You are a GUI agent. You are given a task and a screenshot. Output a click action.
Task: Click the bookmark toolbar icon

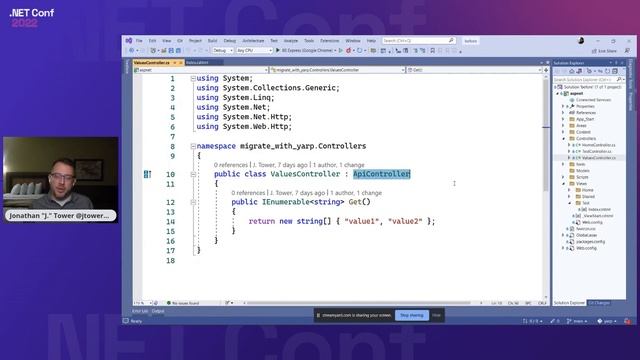(433, 51)
